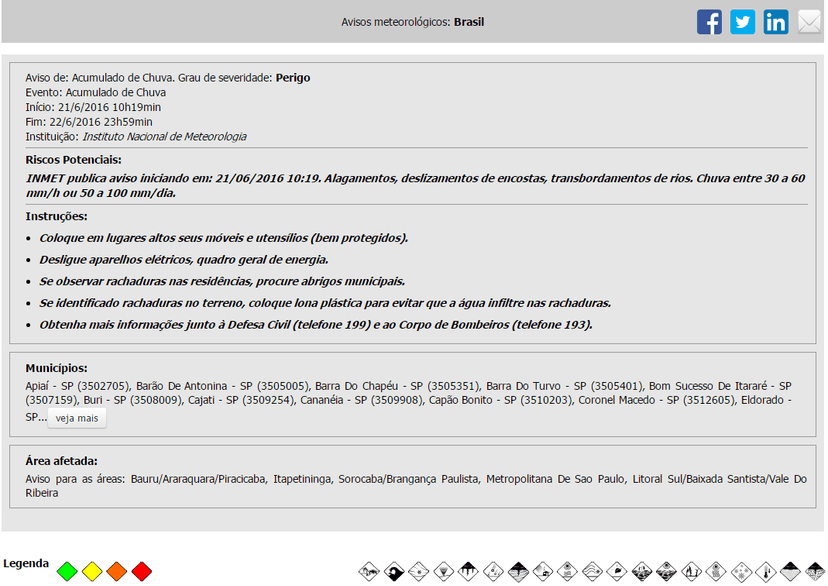Pick the thermometer warning legend icon
This screenshot has height=586, width=828.
click(766, 571)
